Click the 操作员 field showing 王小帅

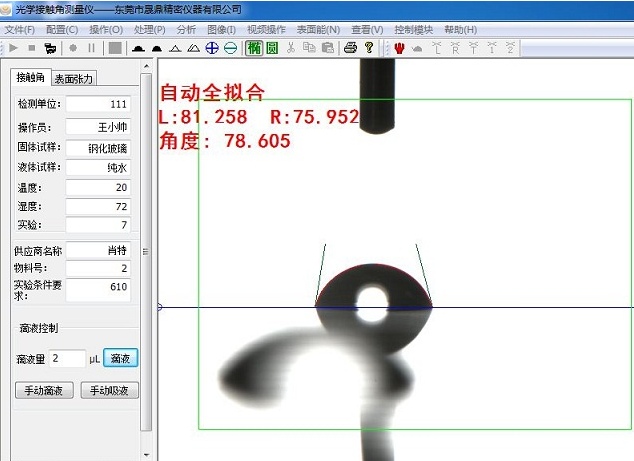98,127
